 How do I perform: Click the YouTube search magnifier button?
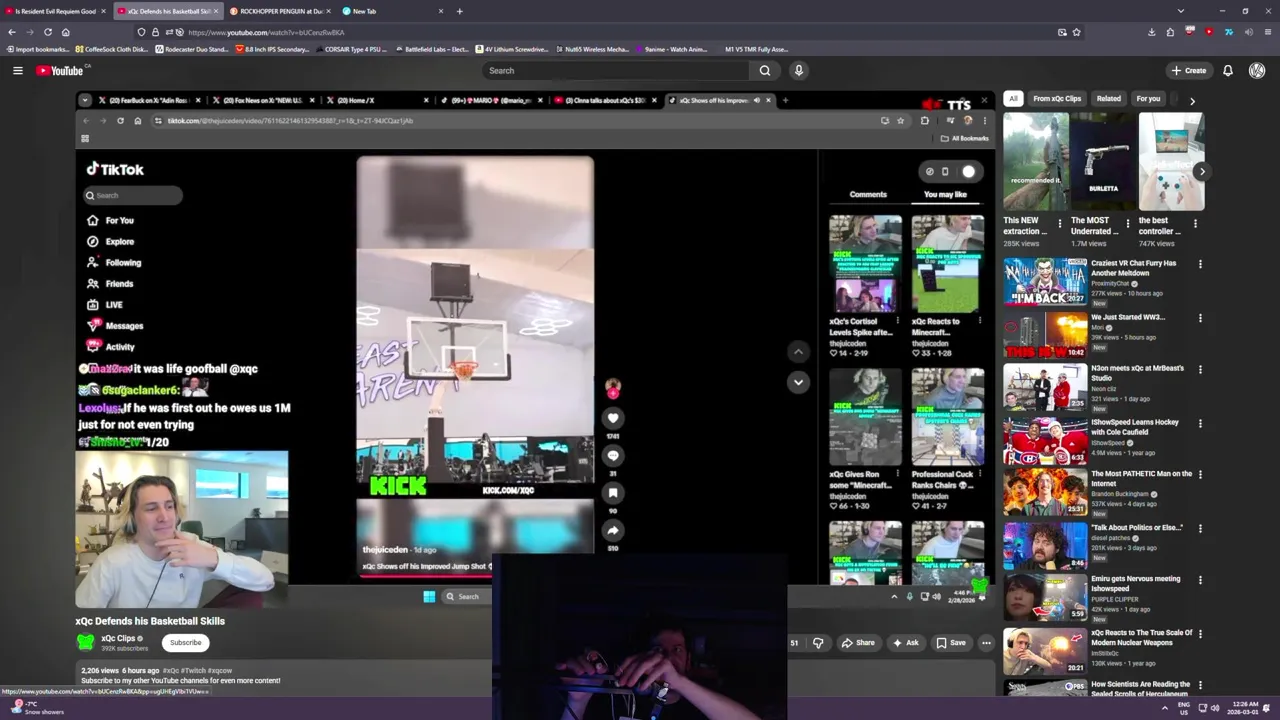coord(765,70)
